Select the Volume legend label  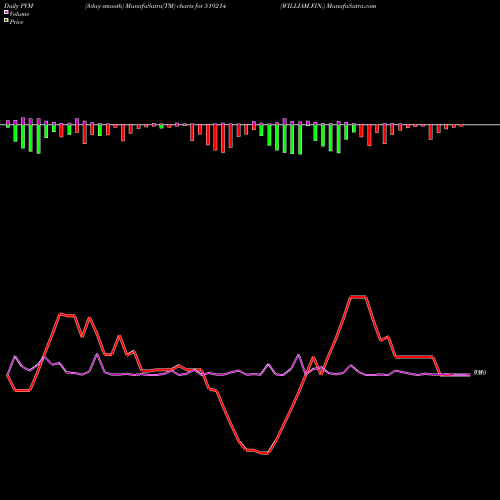pyautogui.click(x=19, y=14)
